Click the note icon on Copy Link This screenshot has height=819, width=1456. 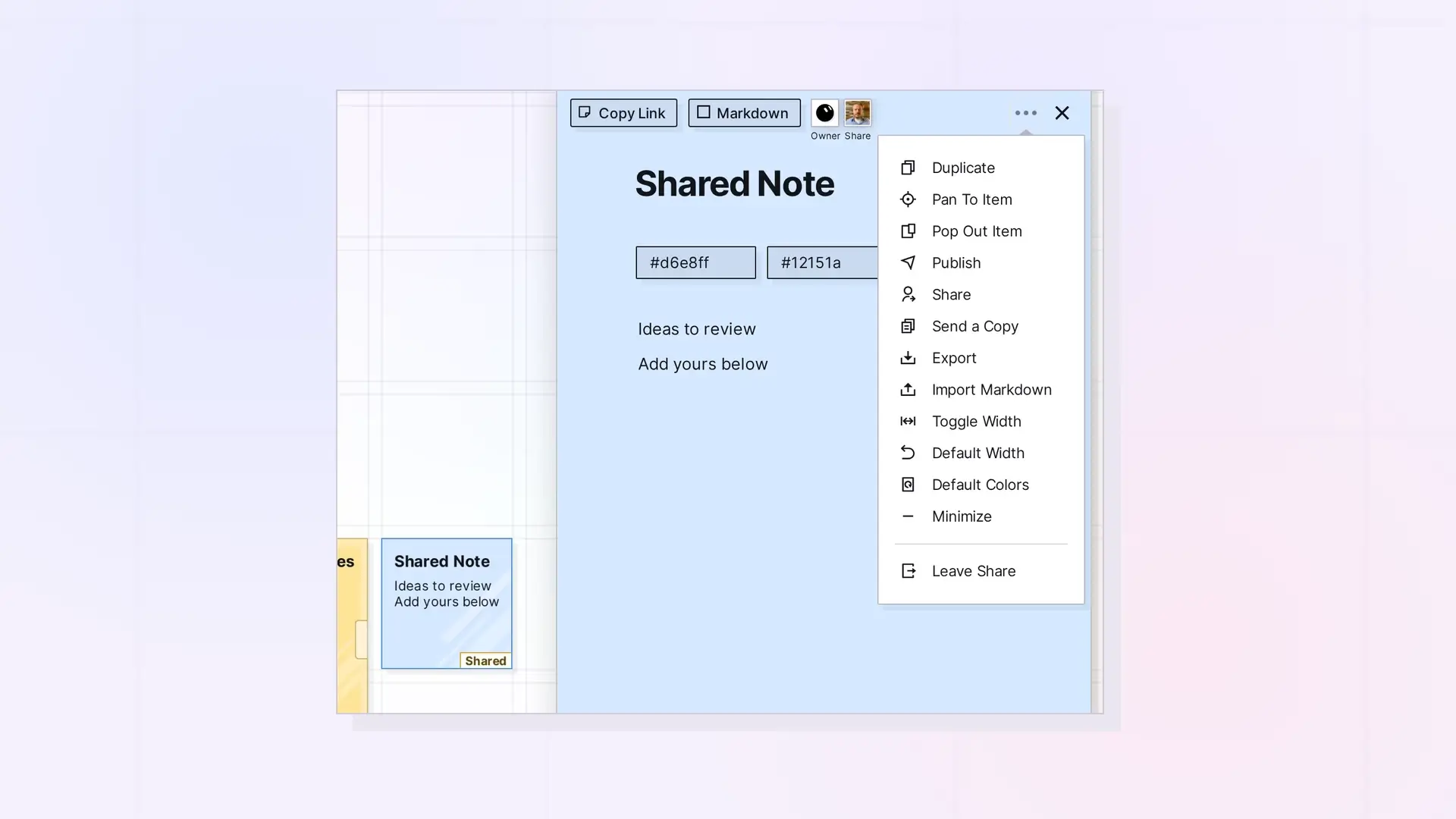coord(585,112)
